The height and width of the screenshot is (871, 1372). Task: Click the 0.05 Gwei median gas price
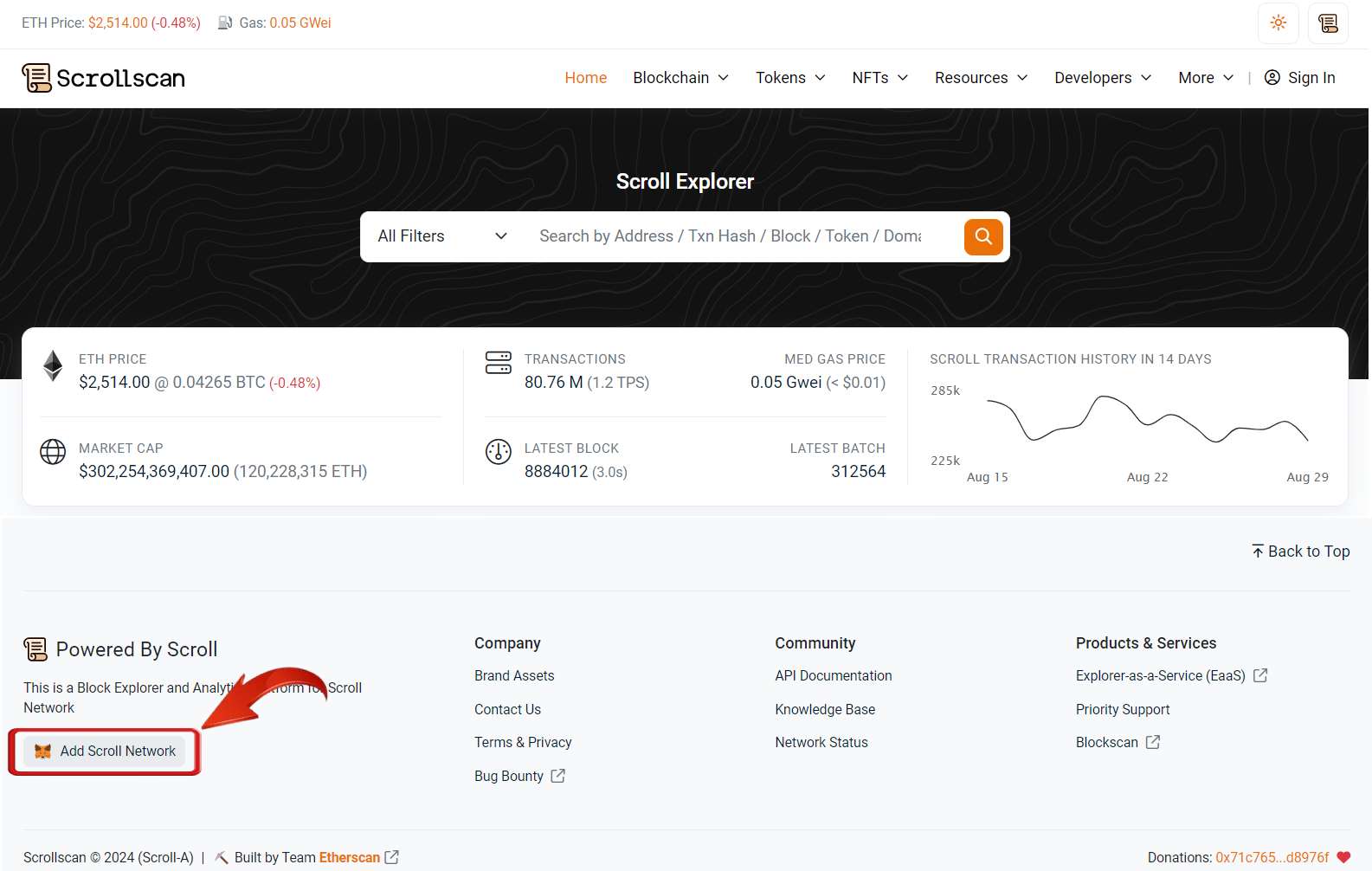tap(786, 383)
